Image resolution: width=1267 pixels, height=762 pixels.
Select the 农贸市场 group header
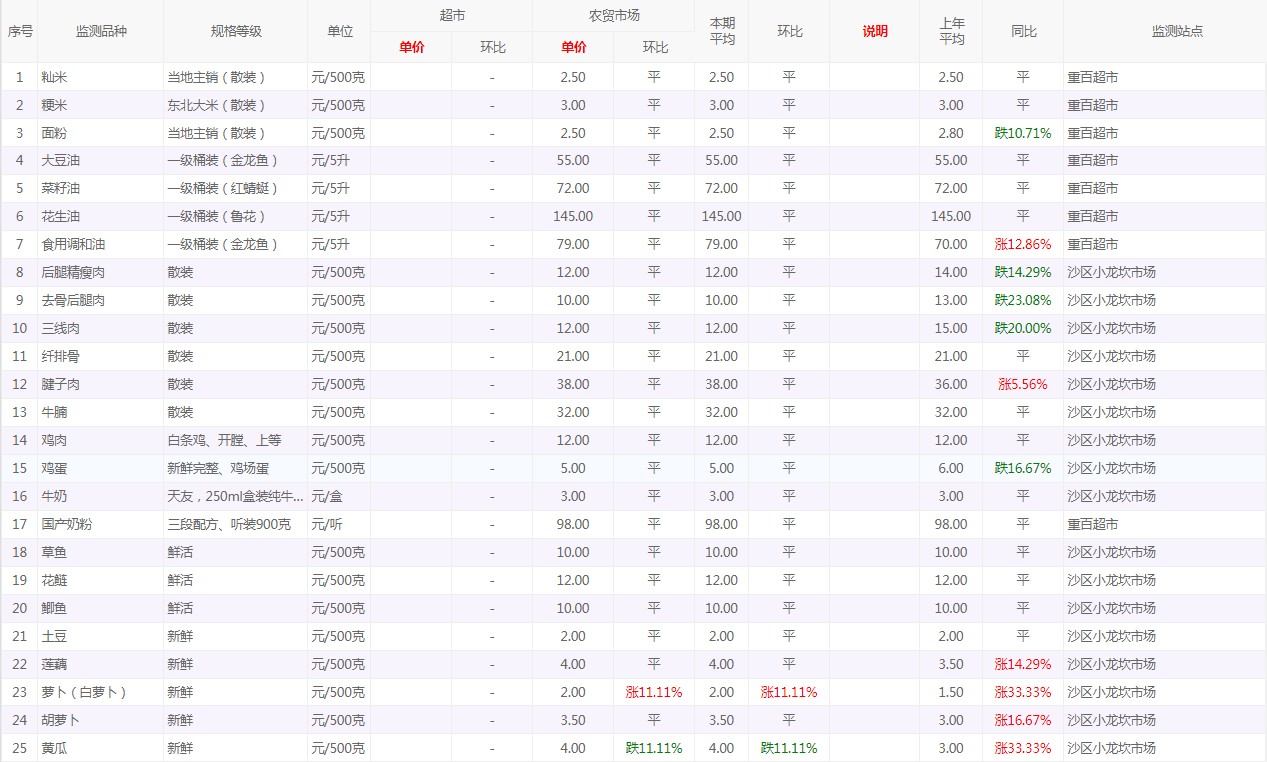tap(613, 16)
